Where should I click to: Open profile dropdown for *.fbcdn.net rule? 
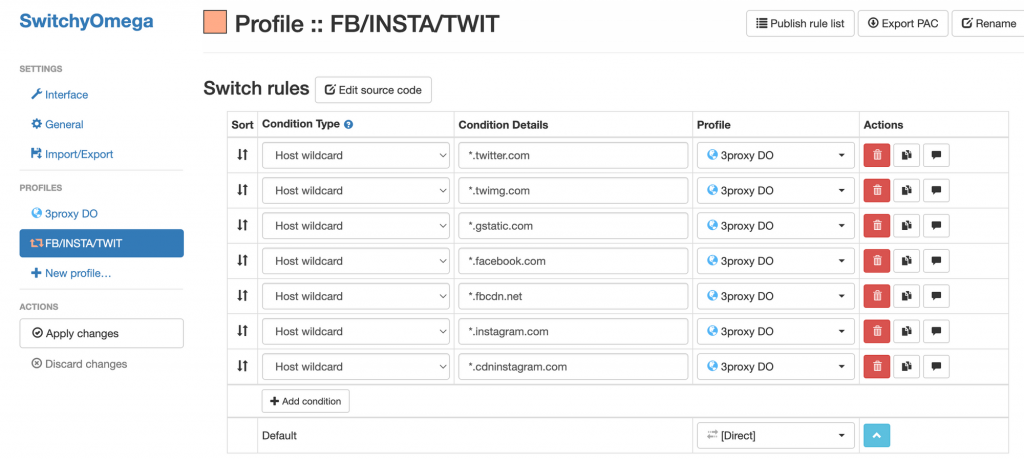[x=776, y=297]
